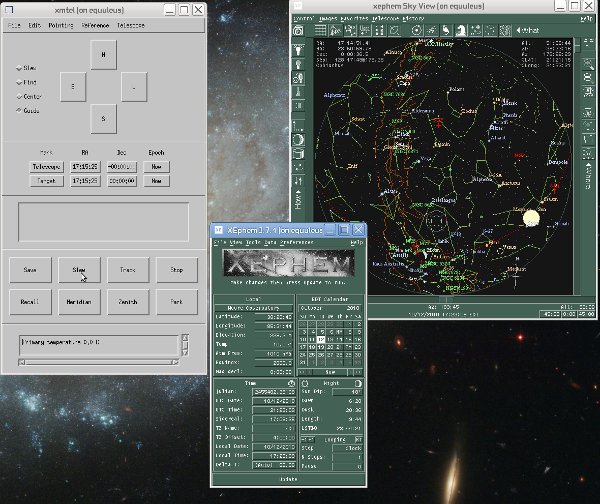Open the History menu in Sky View
600x504 pixels.
(x=413, y=18)
